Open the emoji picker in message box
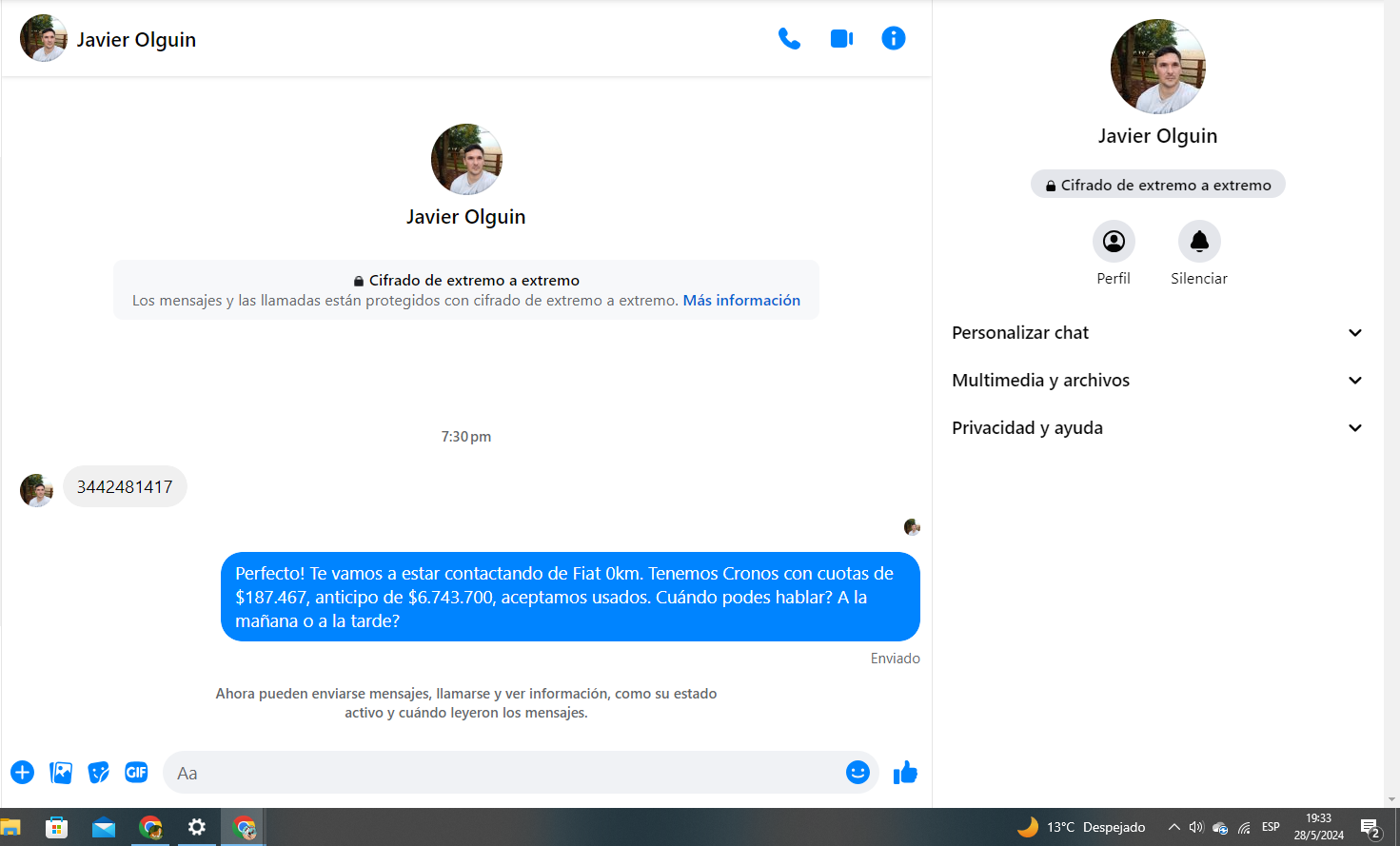 coord(858,773)
